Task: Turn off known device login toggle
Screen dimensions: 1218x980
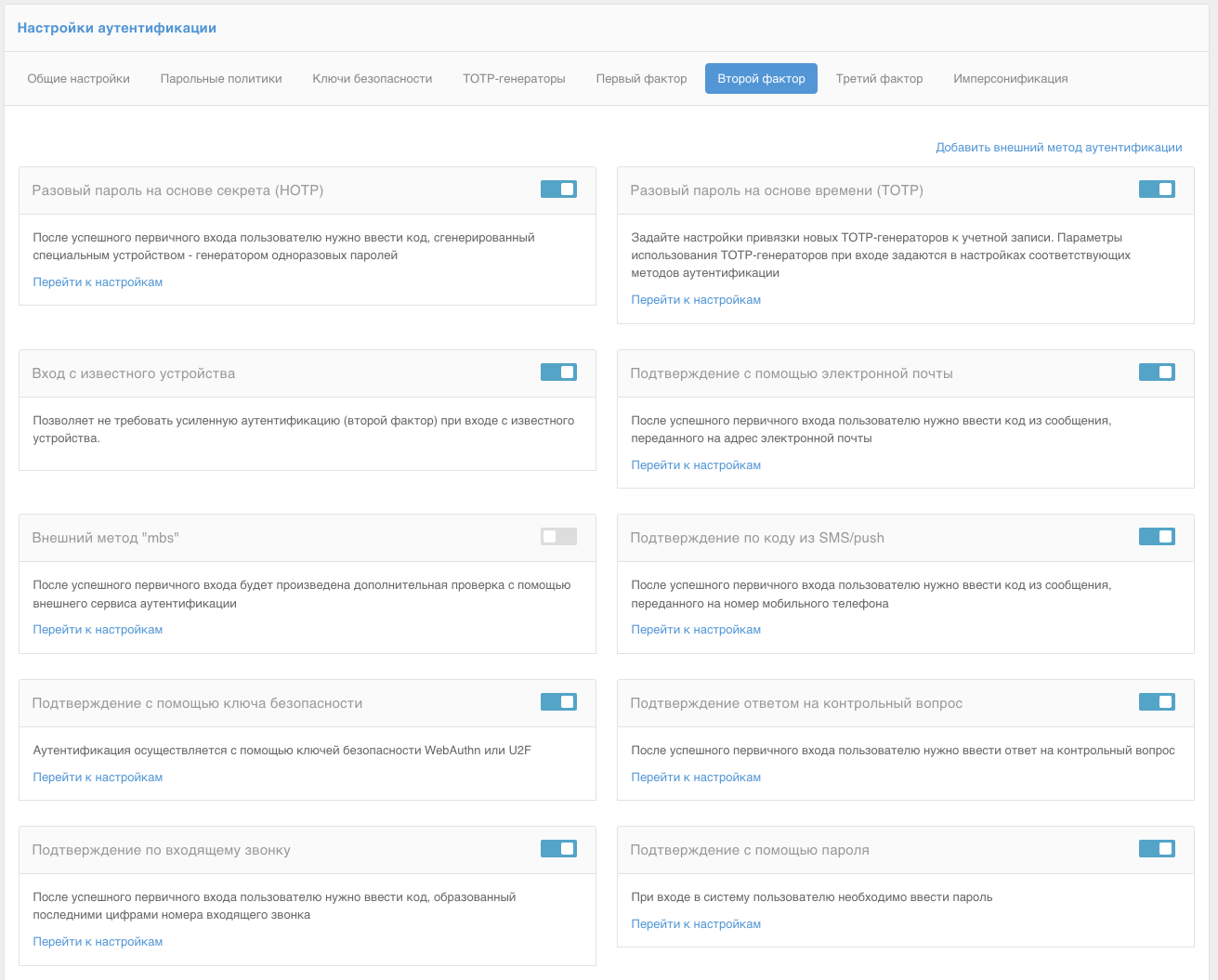Action: coord(558,372)
